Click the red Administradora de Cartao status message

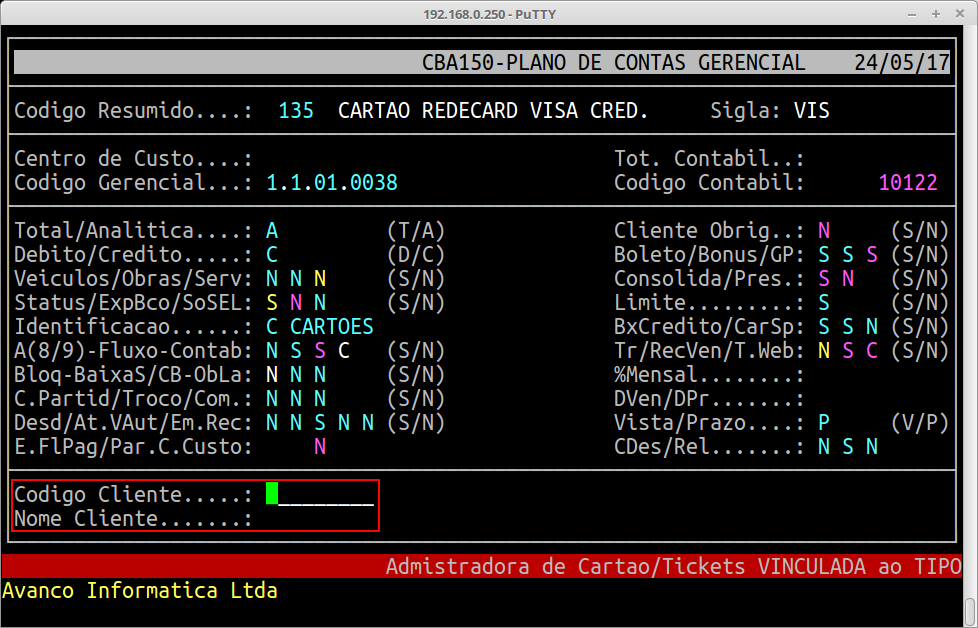[673, 566]
